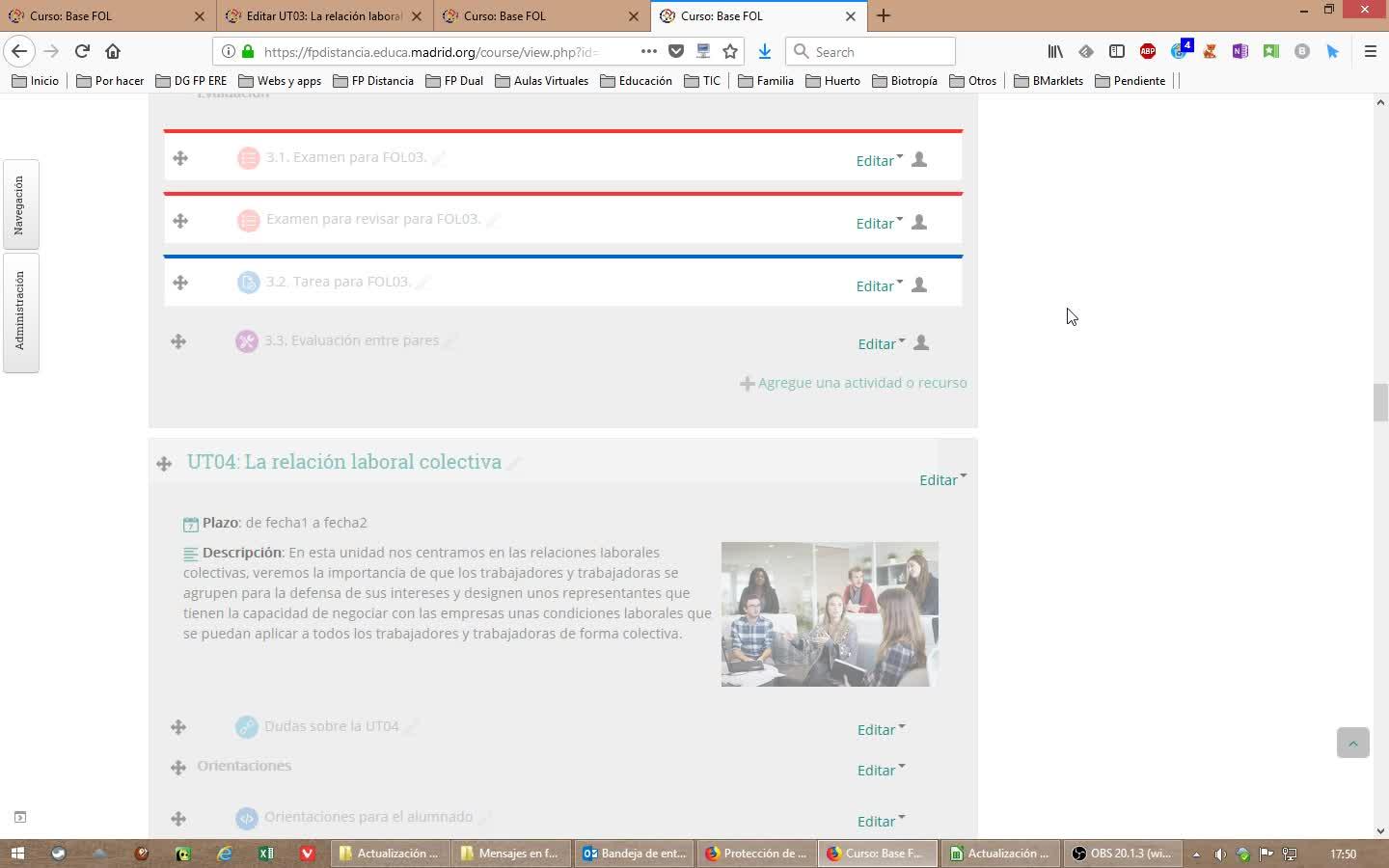Open the Adblock Plus extension
The image size is (1389, 868).
[1148, 51]
